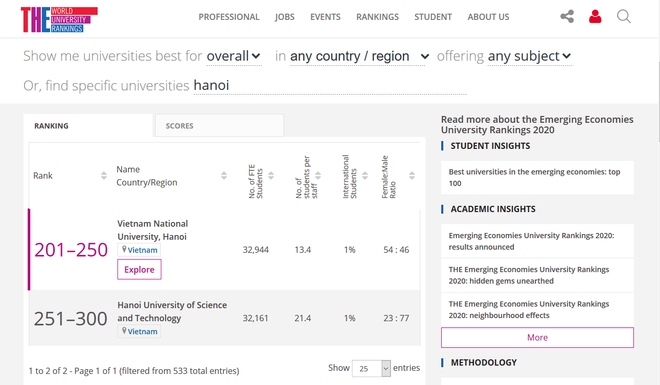
Task: Open the 'any subject' dropdown
Action: [x=530, y=56]
